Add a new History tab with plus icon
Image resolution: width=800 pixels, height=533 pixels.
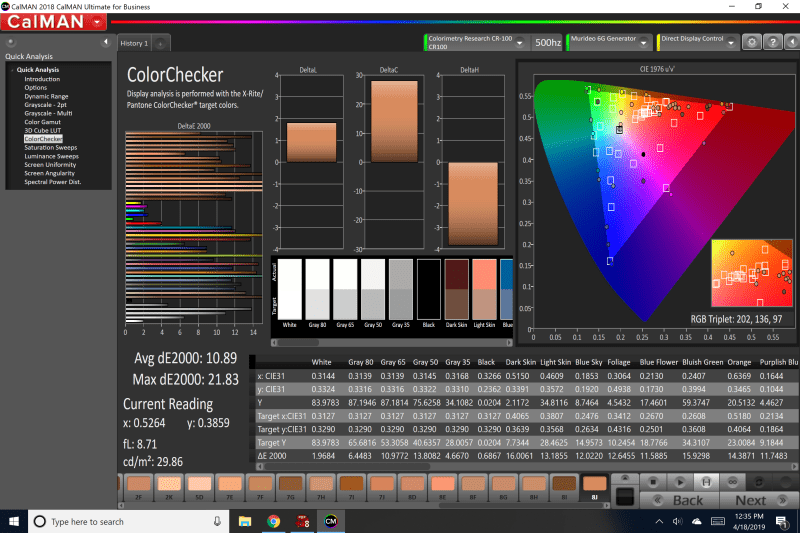click(160, 44)
